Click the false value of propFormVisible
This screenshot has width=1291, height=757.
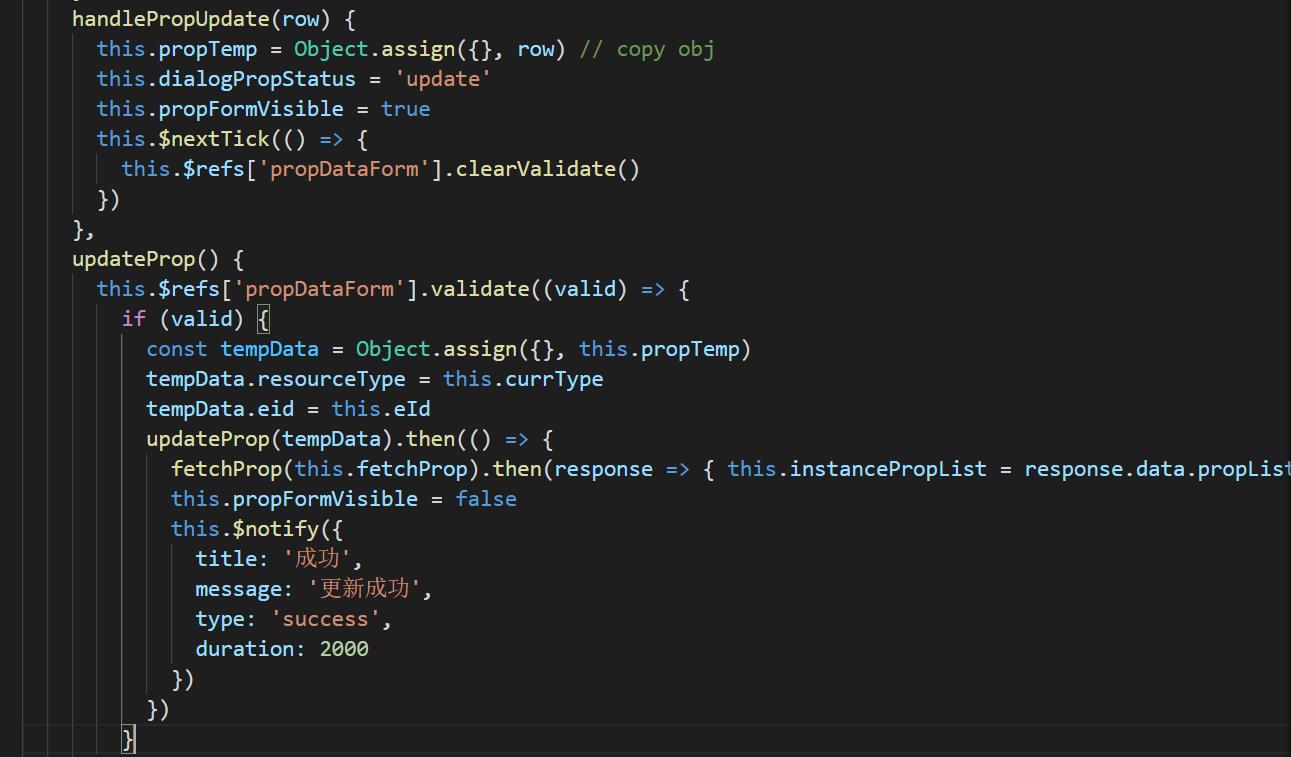tap(486, 499)
